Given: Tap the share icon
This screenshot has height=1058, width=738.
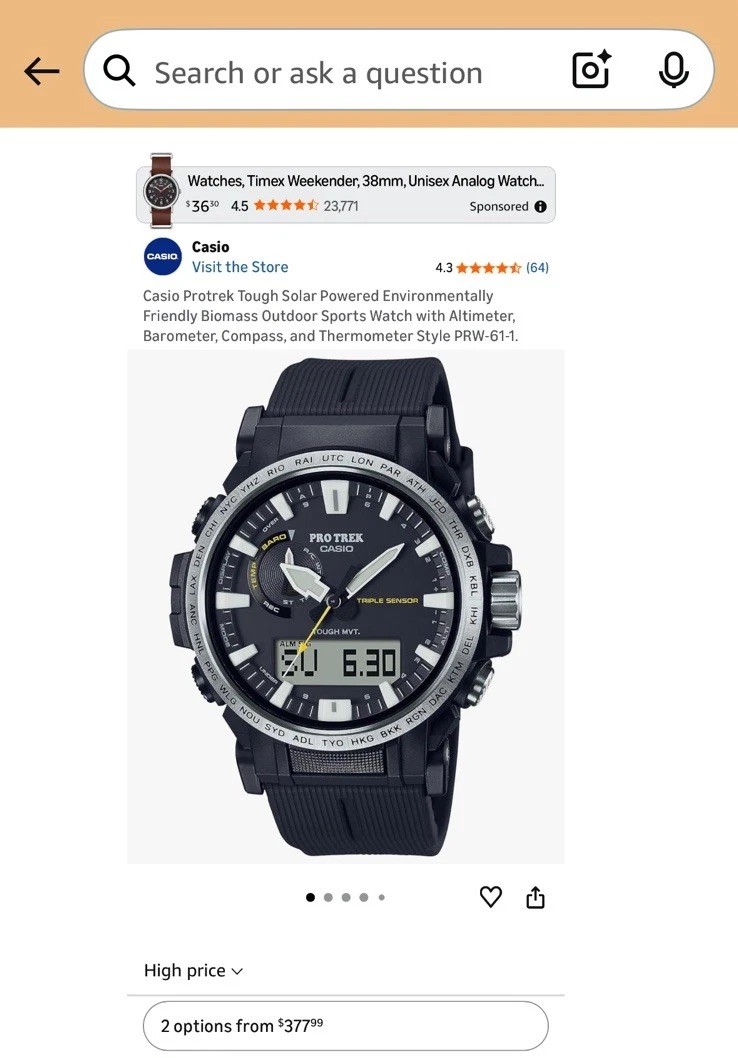Looking at the screenshot, I should tap(536, 897).
